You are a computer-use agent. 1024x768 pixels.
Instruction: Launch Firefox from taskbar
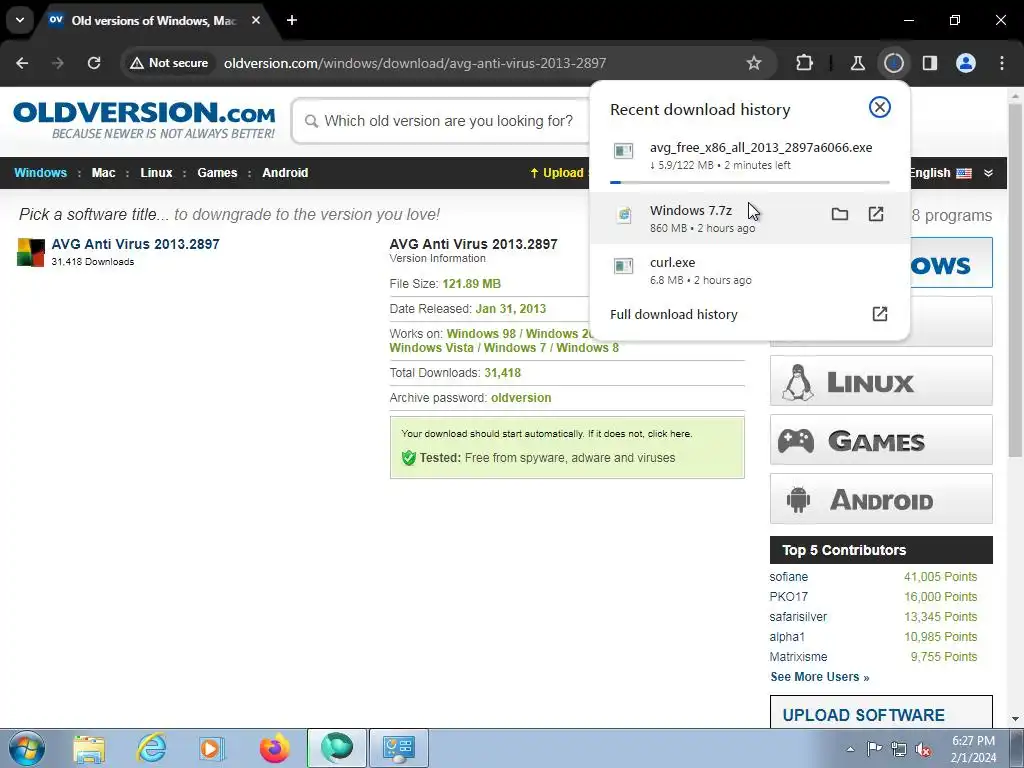[274, 748]
